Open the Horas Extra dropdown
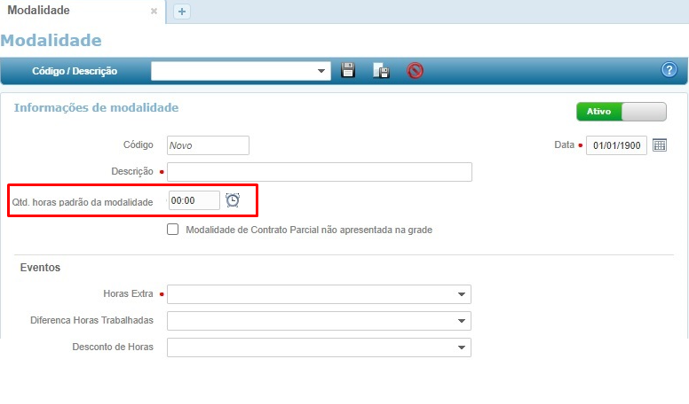The height and width of the screenshot is (404, 689). [x=461, y=294]
